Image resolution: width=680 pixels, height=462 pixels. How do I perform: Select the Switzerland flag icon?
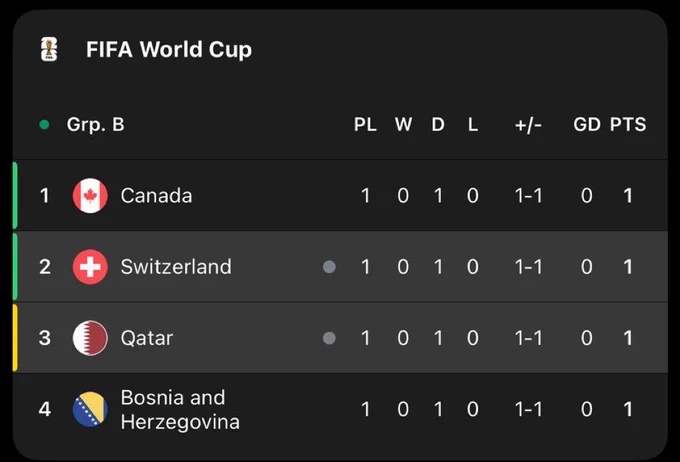click(x=90, y=267)
